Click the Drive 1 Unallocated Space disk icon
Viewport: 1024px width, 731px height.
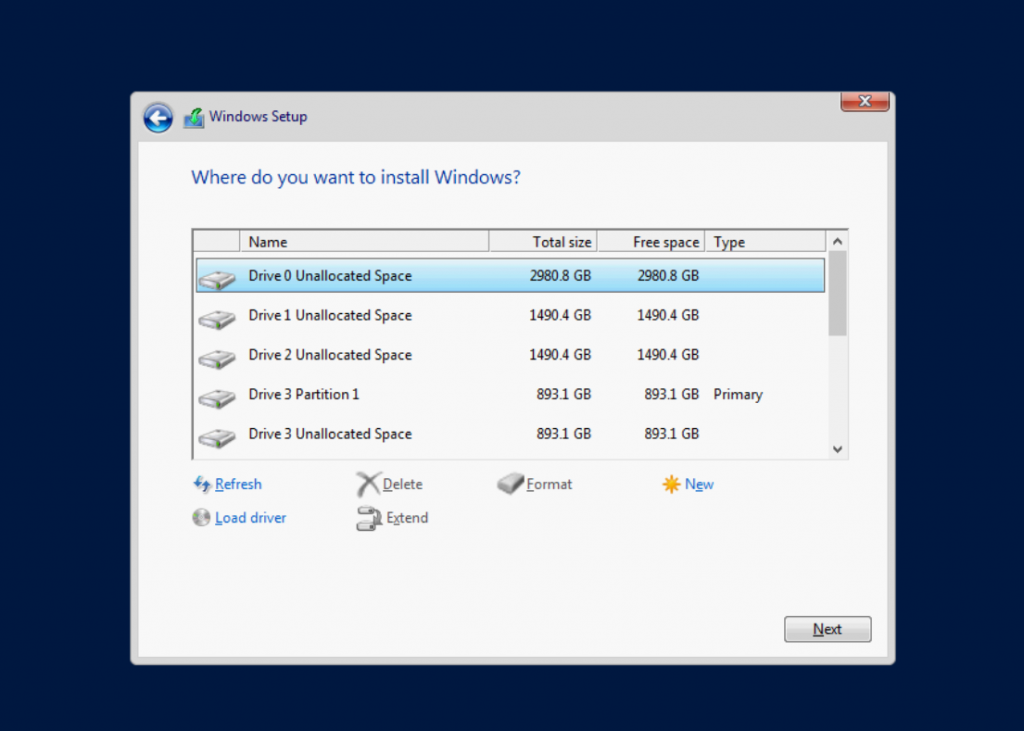pyautogui.click(x=217, y=319)
